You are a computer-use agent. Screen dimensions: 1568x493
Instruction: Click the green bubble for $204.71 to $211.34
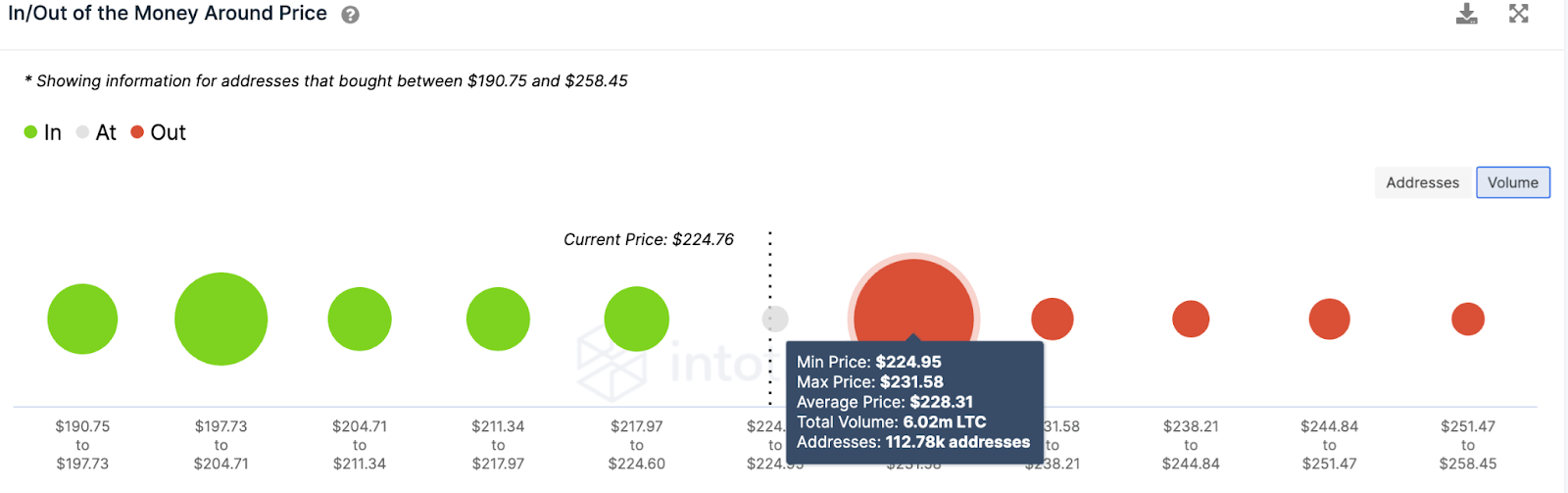pos(360,319)
